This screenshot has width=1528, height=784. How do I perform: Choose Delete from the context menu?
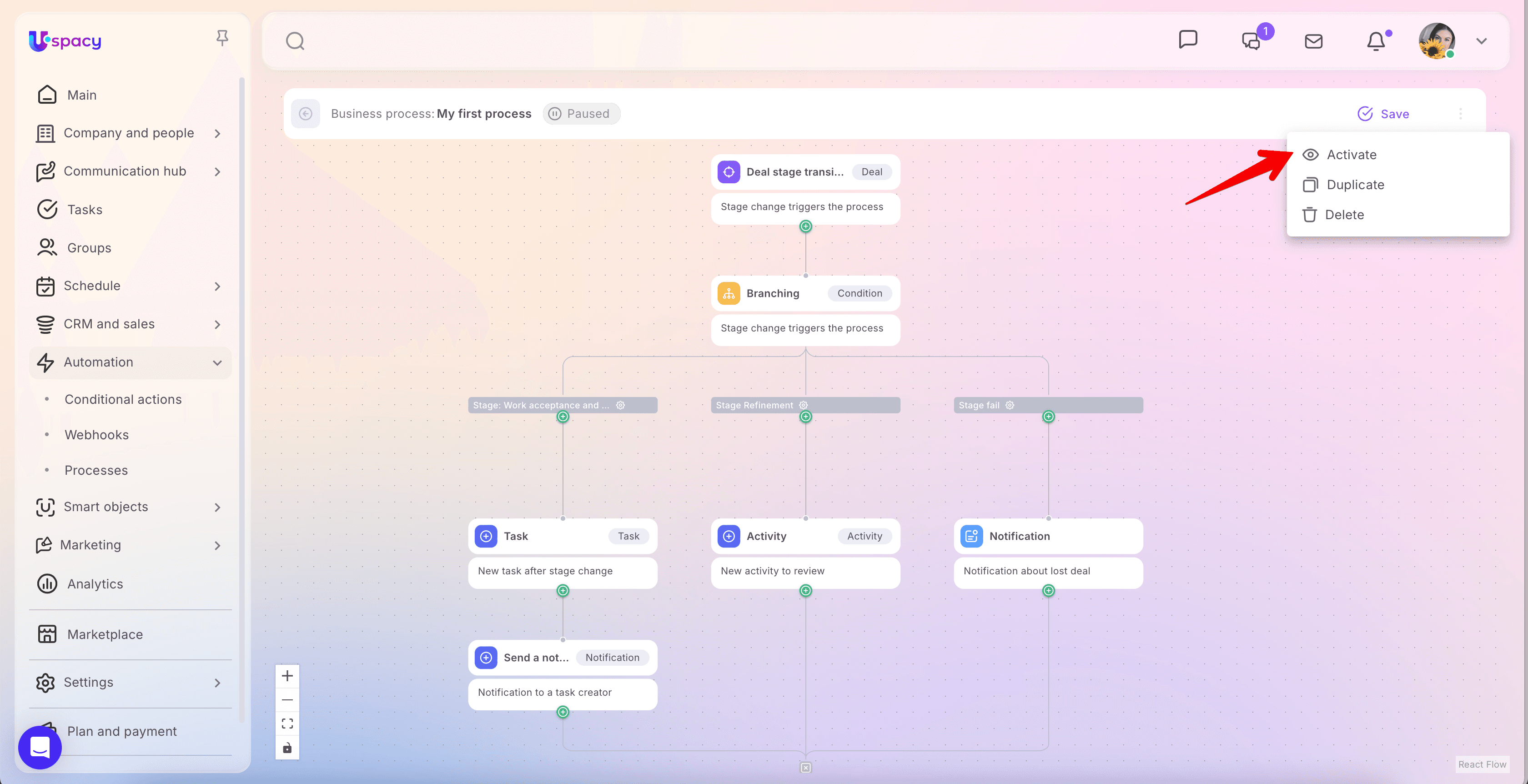(x=1343, y=215)
